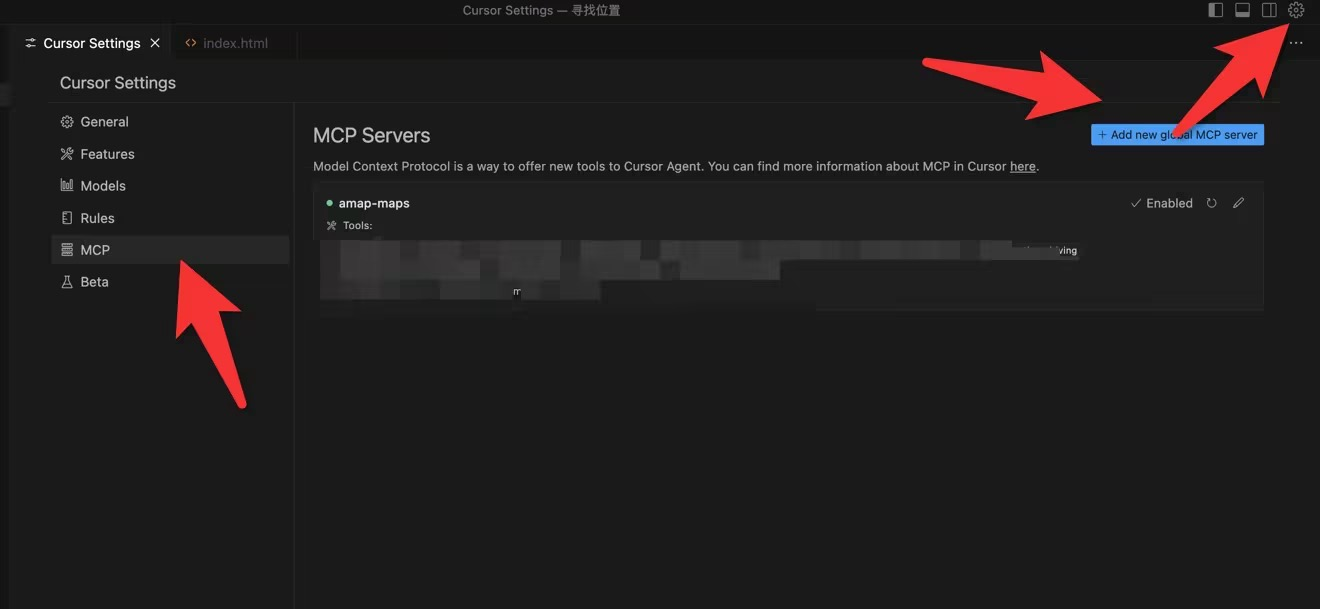Toggle the amap-maps Enabled state
Image resolution: width=1320 pixels, height=609 pixels.
click(x=1161, y=203)
